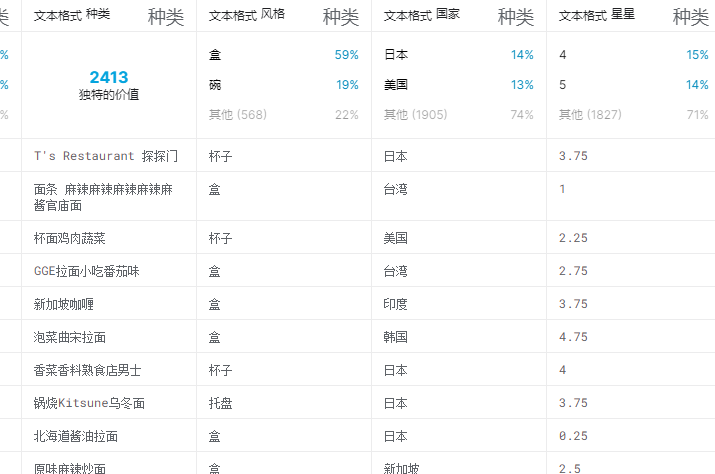Image resolution: width=715 pixels, height=474 pixels.
Task: Click 美国 in the 杯面鸡肉蔬菜 row
Action: click(x=395, y=238)
